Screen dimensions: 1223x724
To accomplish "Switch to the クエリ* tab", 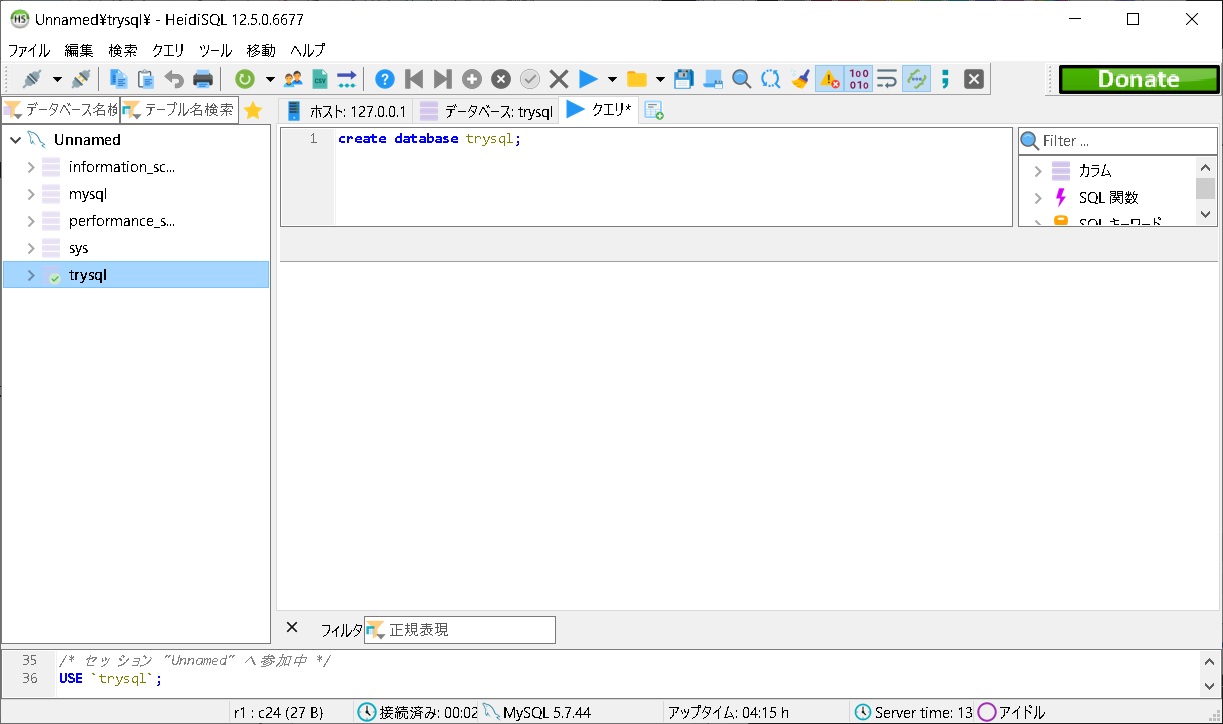I will click(x=599, y=110).
